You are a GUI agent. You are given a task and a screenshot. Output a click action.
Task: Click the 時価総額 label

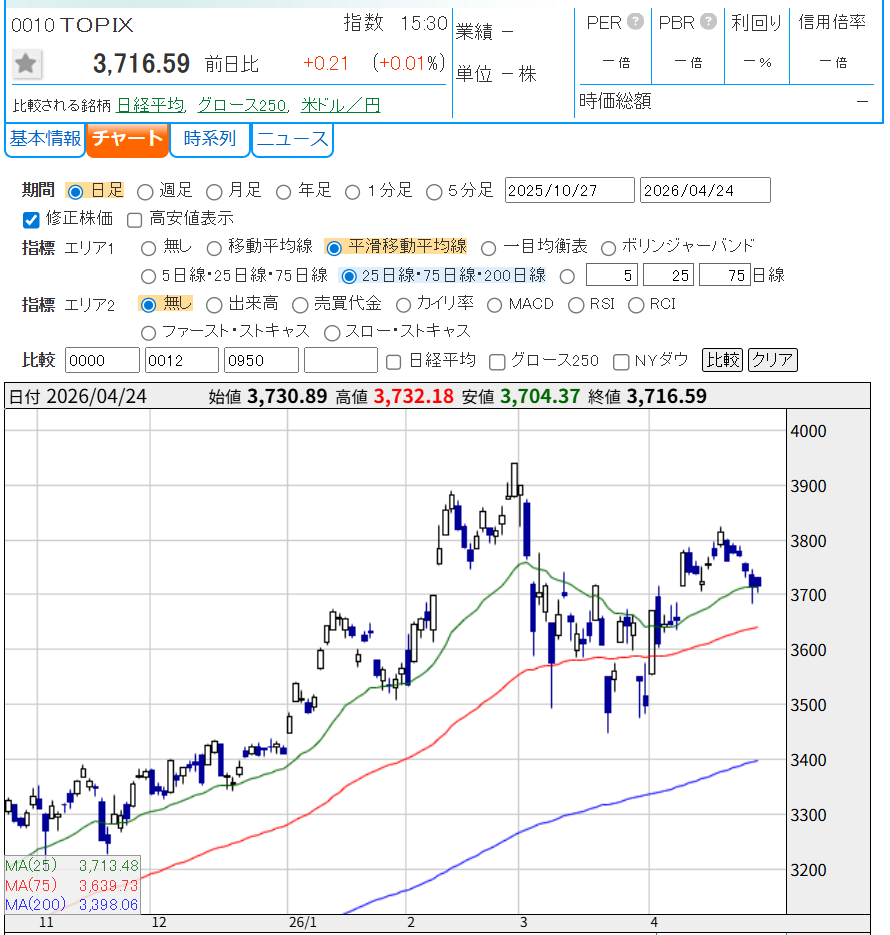tap(615, 101)
